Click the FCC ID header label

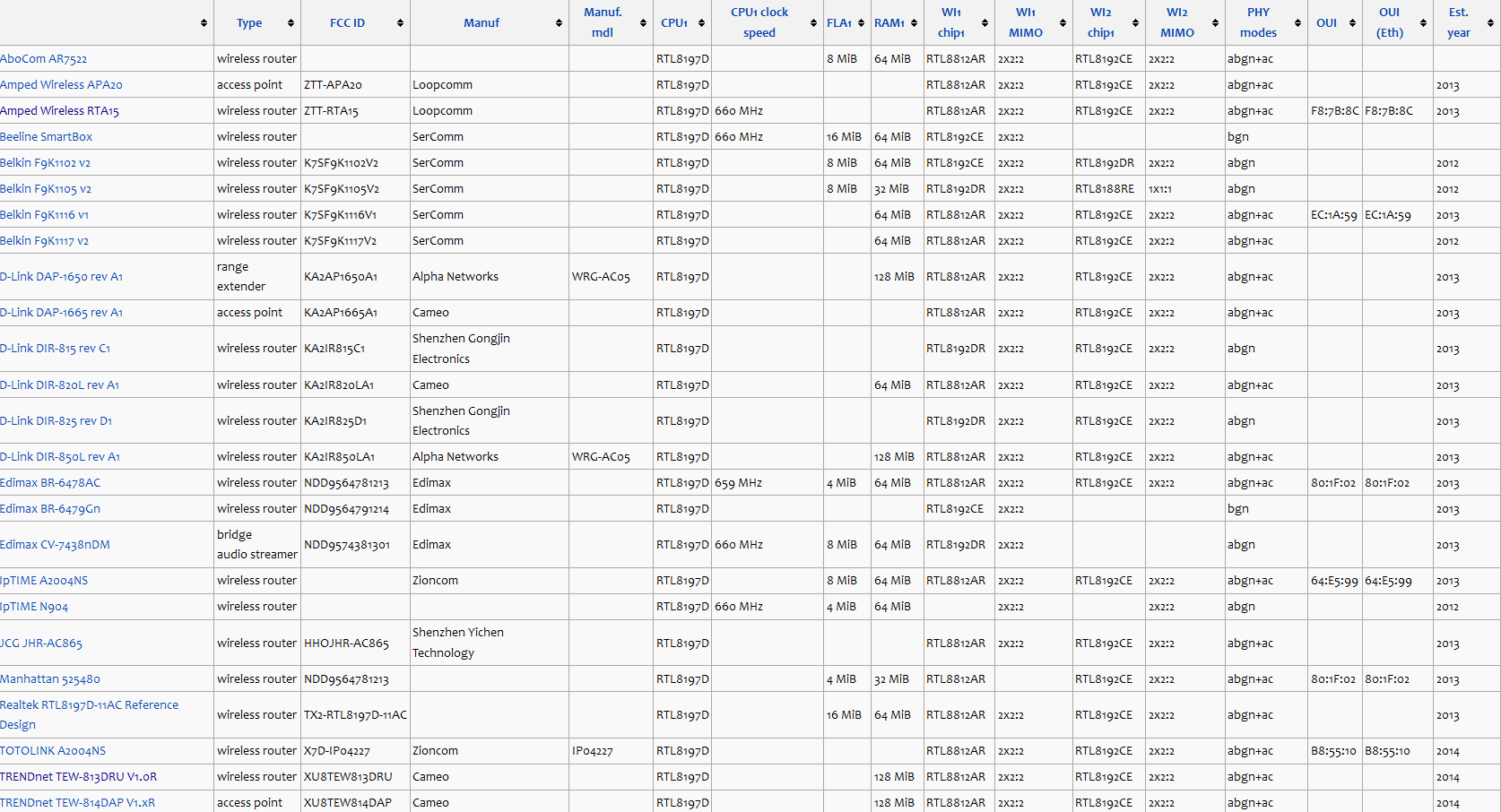tap(347, 23)
